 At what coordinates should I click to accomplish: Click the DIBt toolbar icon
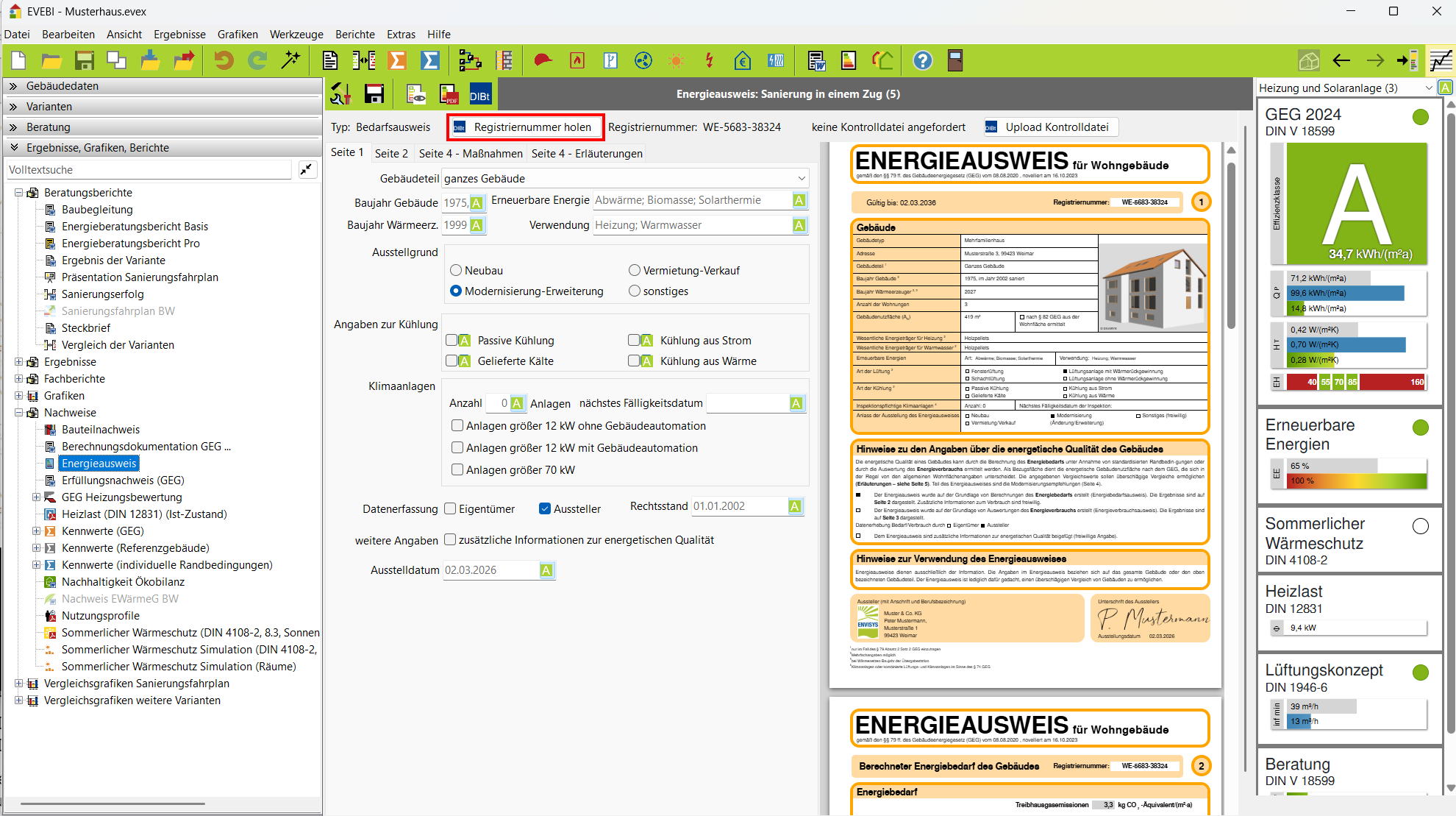pos(480,94)
